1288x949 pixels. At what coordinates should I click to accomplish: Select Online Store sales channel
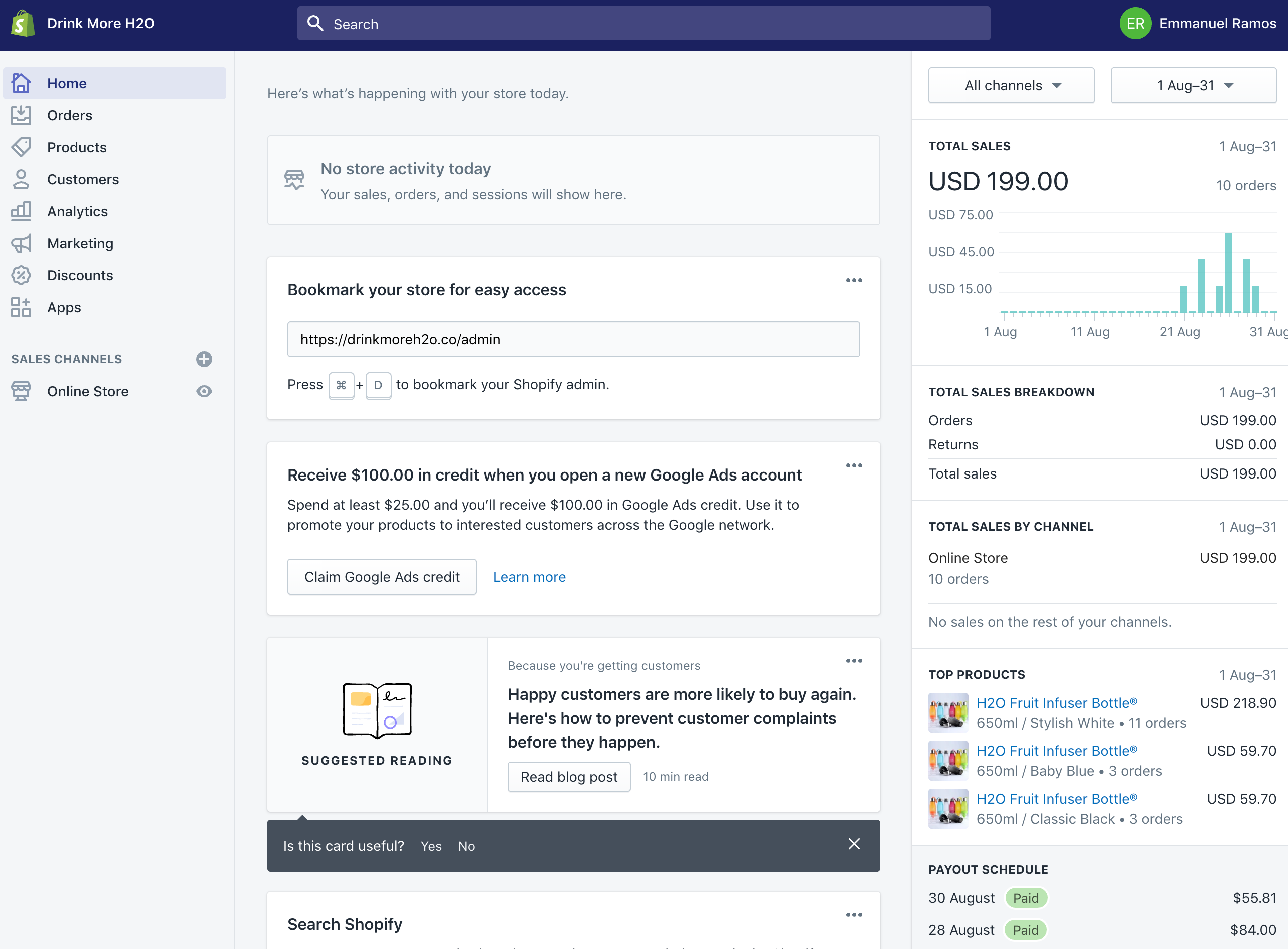(87, 392)
